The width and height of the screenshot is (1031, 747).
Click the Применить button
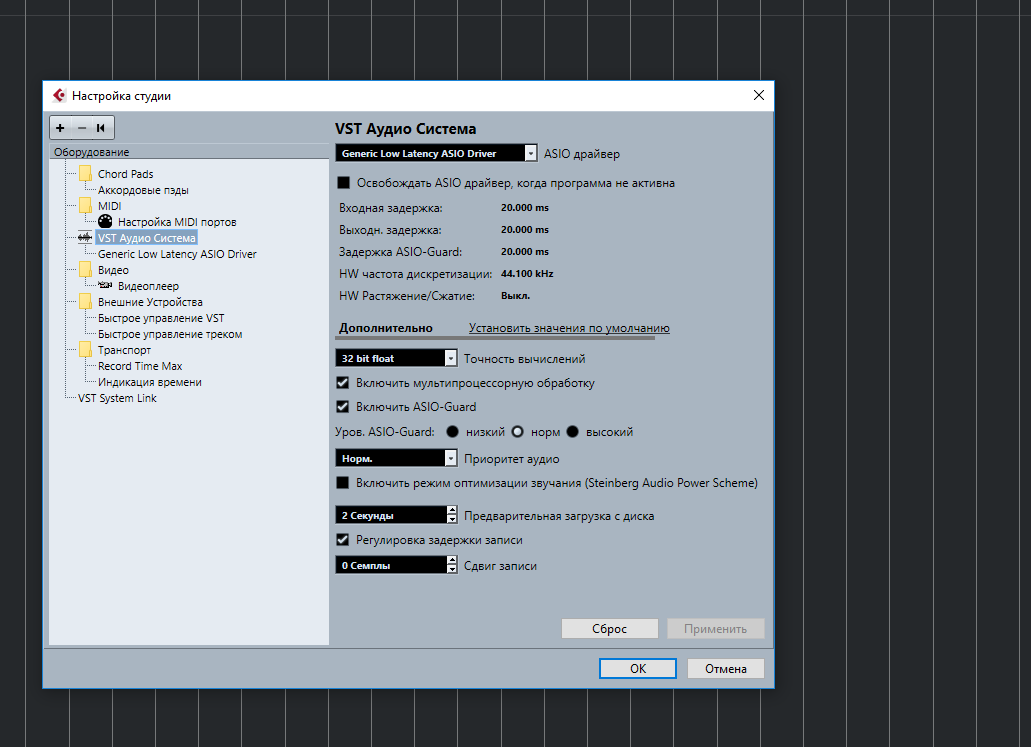(715, 629)
